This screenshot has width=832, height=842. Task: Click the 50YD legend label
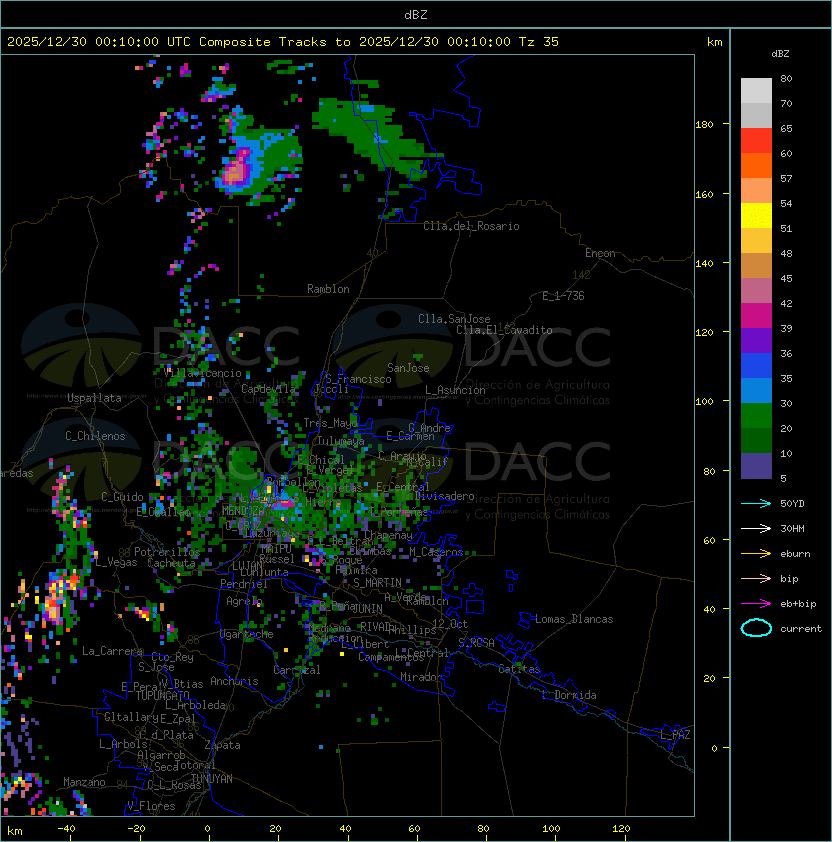[792, 504]
